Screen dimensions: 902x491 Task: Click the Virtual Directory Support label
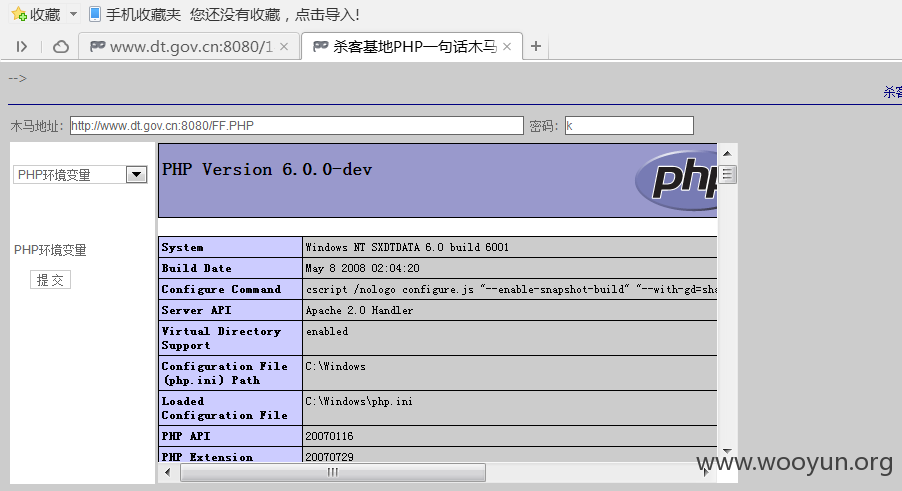pyautogui.click(x=221, y=338)
